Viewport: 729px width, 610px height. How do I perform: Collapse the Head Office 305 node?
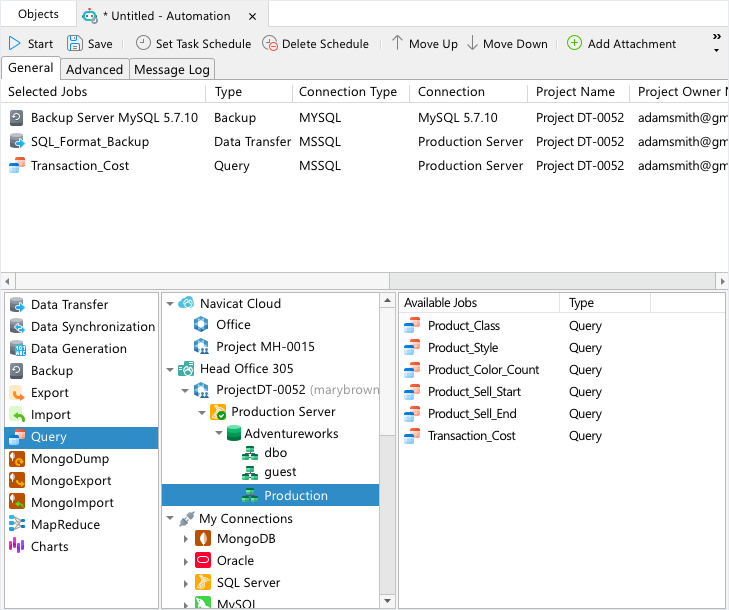(x=170, y=370)
